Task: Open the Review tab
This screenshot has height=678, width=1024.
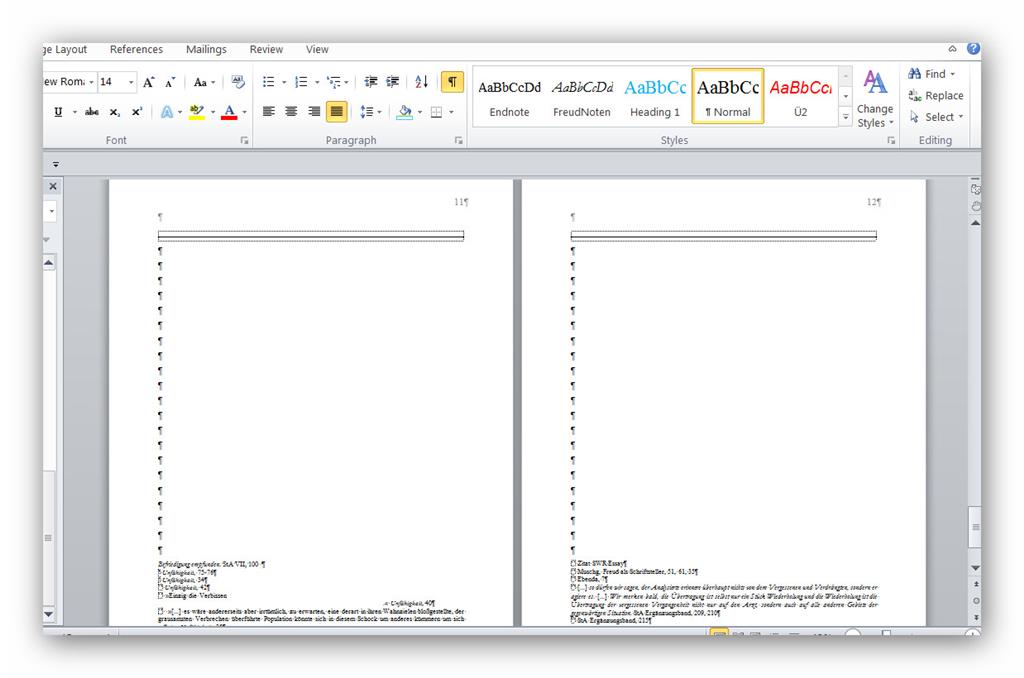Action: click(x=266, y=49)
